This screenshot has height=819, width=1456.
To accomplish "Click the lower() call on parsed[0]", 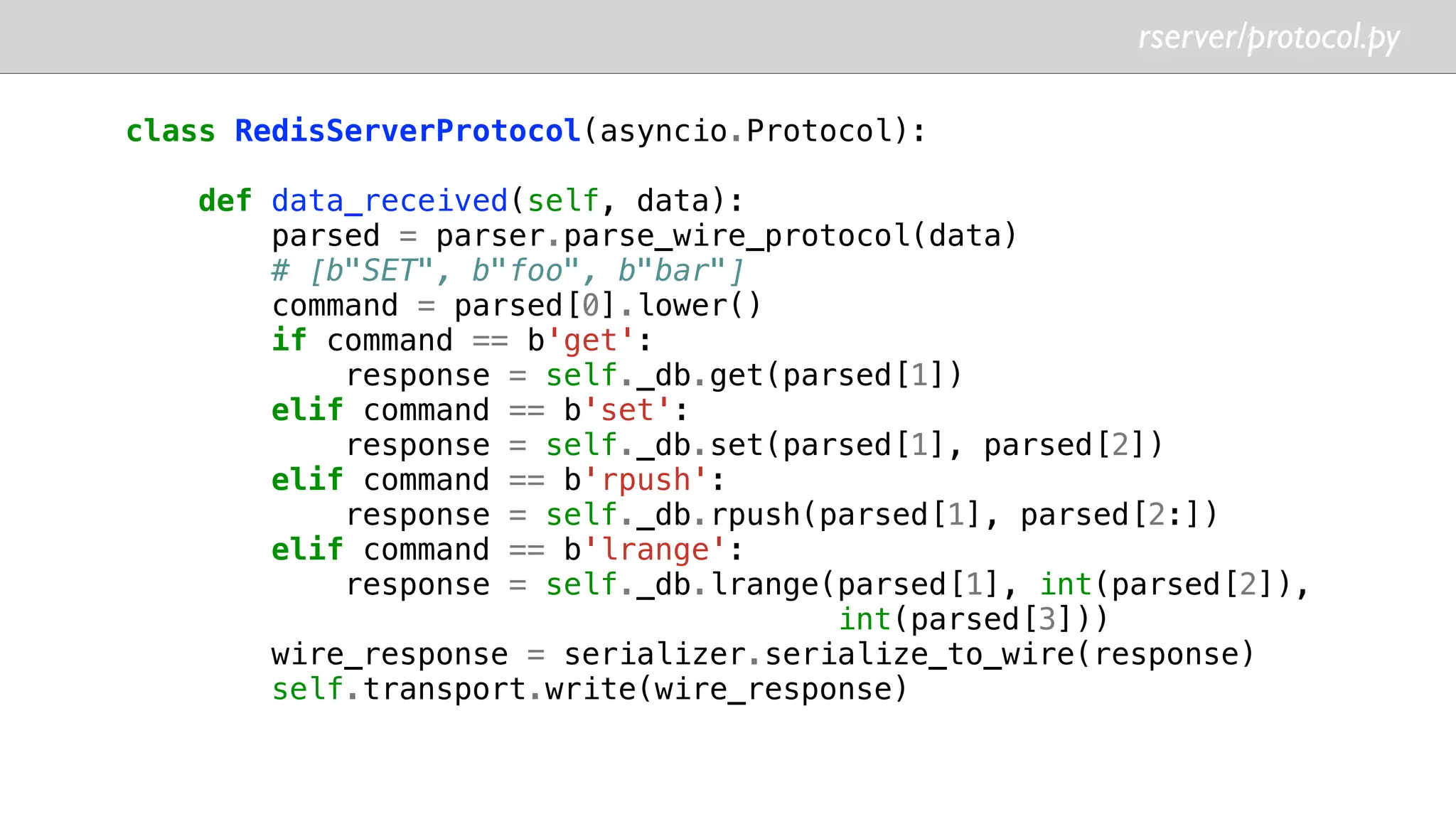I will [700, 306].
